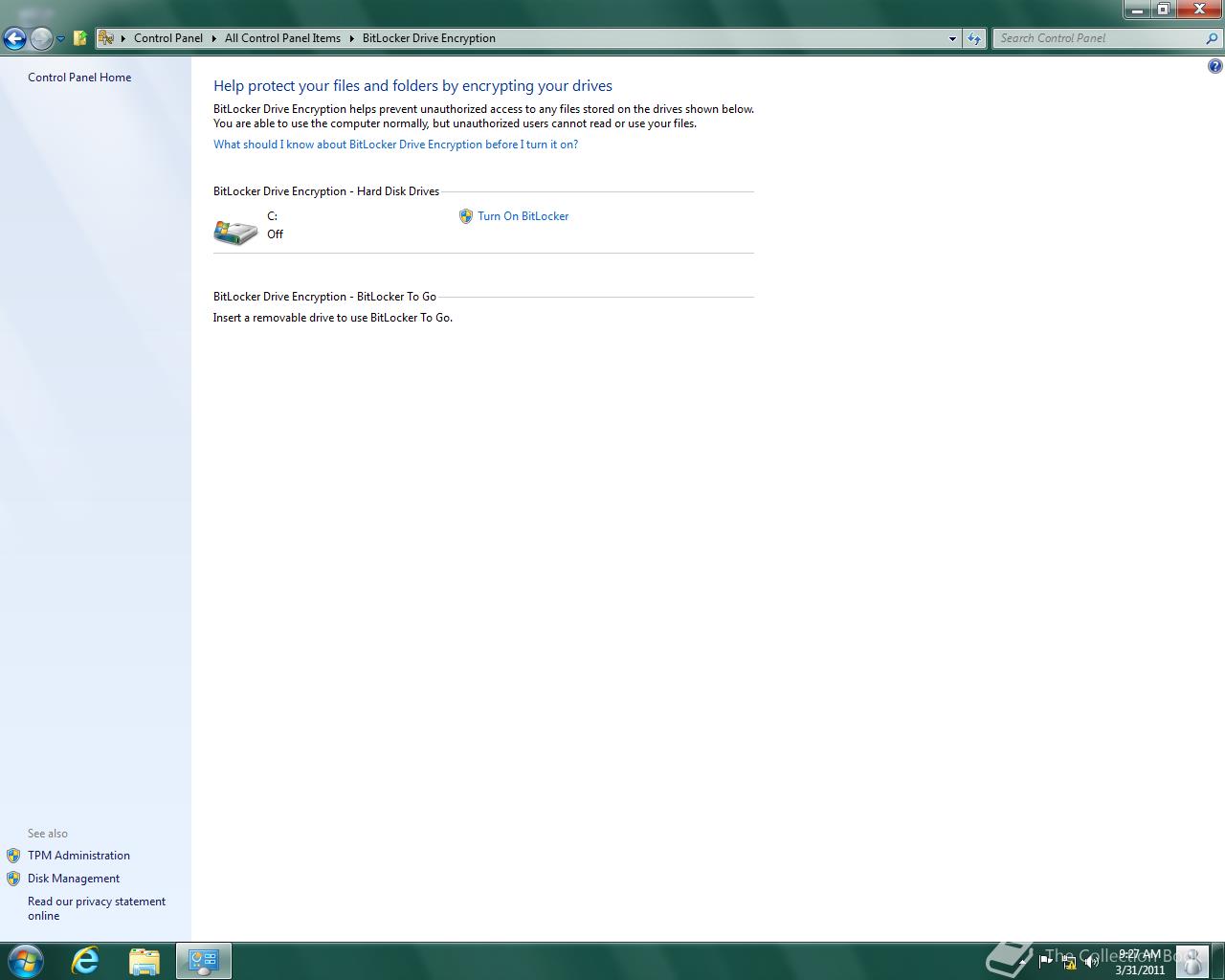This screenshot has height=980, width=1225.
Task: Click the Control Panel taskbar button
Action: [x=204, y=961]
